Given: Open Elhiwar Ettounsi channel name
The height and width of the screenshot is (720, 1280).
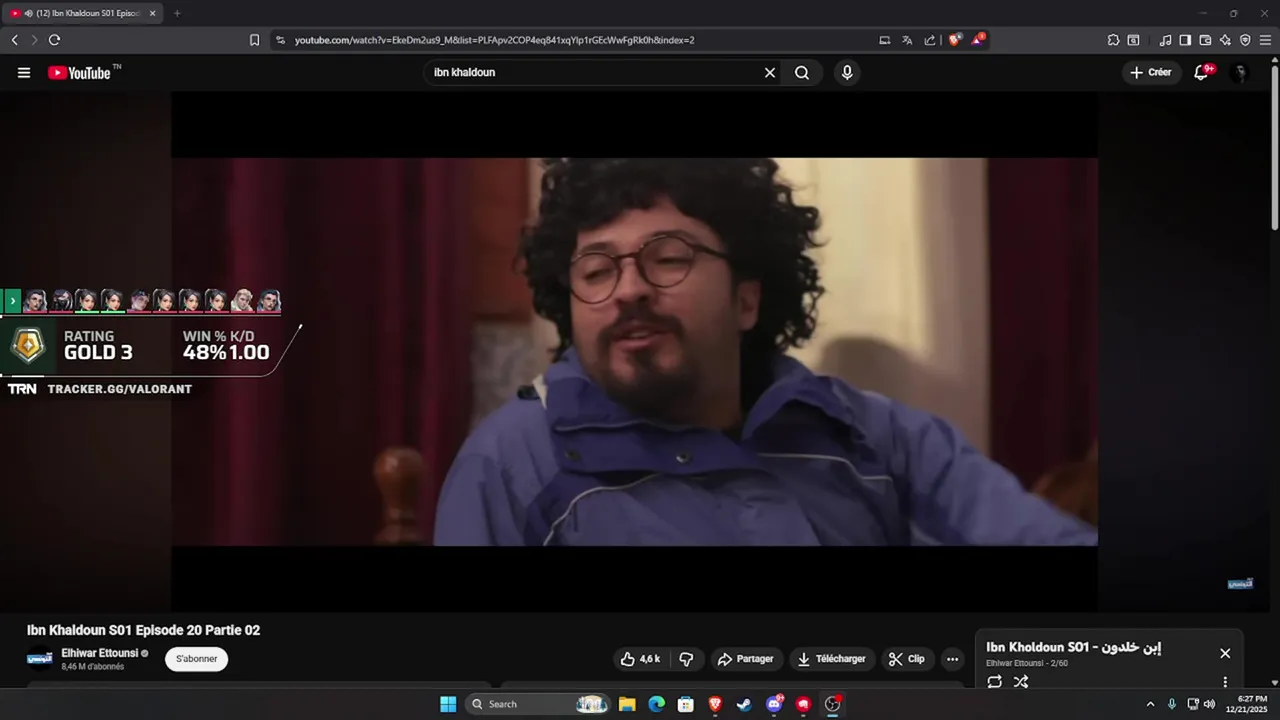Looking at the screenshot, I should 99,653.
